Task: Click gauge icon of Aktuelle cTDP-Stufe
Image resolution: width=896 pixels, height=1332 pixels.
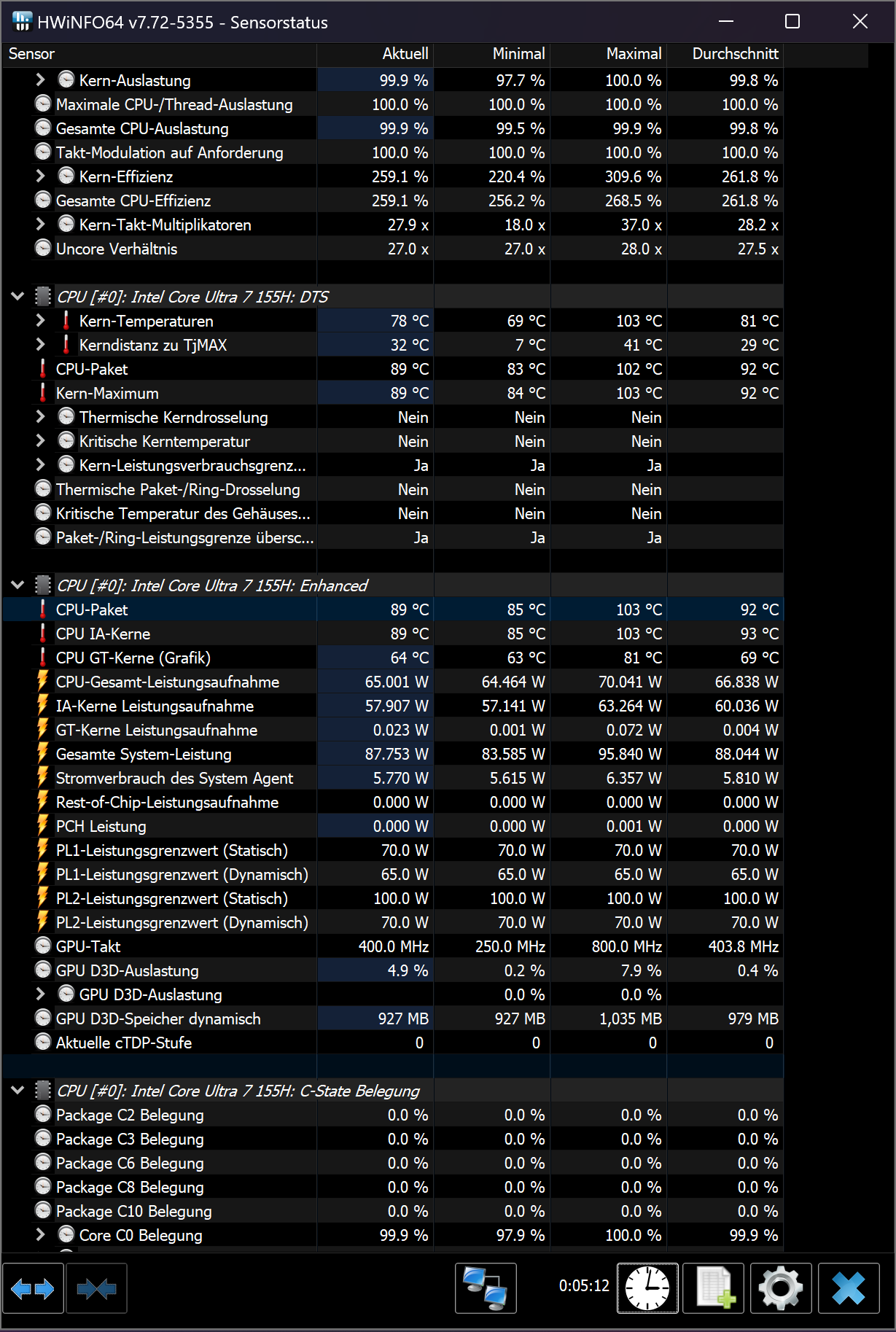Action: coord(43,1043)
